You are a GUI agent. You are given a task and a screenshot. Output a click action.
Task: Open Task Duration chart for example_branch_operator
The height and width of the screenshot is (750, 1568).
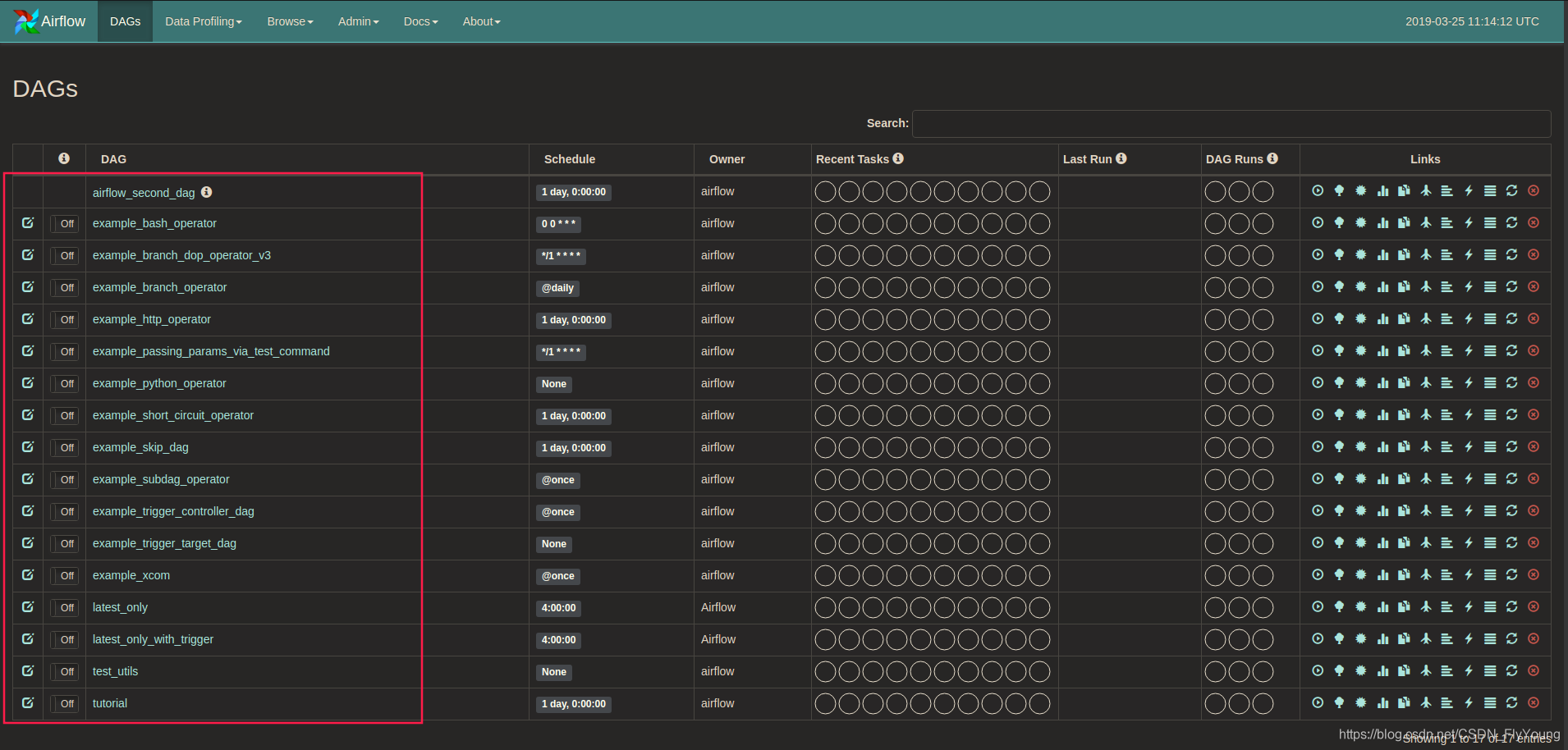(x=1382, y=287)
